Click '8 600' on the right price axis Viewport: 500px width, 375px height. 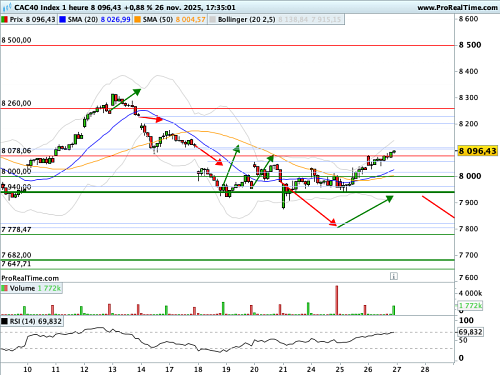[x=468, y=19]
